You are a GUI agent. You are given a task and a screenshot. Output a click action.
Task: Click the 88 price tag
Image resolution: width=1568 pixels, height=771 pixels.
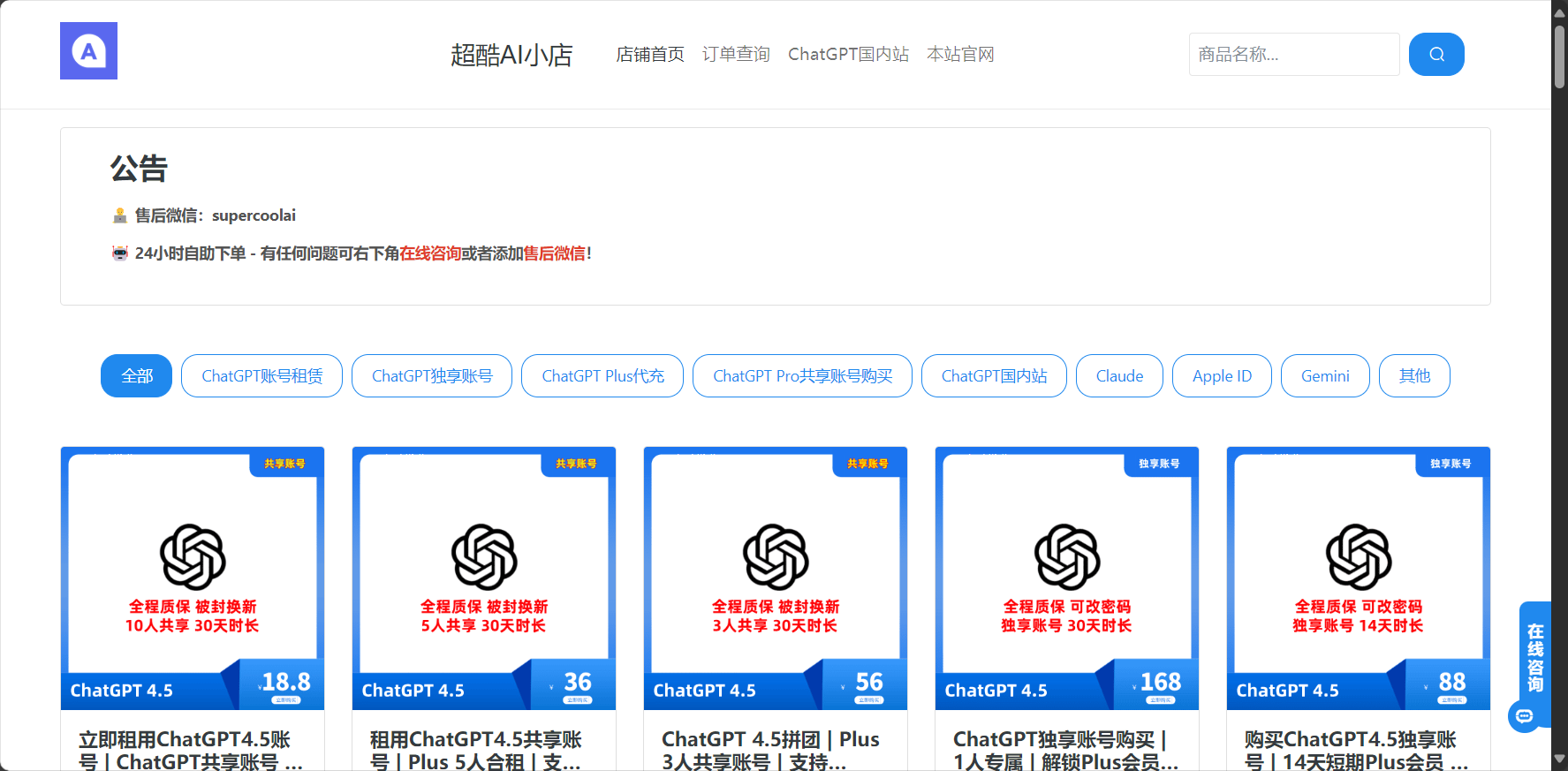(1451, 683)
